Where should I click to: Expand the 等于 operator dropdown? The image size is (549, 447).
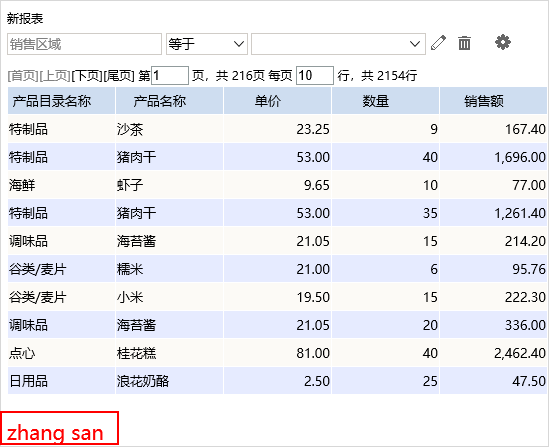point(207,44)
